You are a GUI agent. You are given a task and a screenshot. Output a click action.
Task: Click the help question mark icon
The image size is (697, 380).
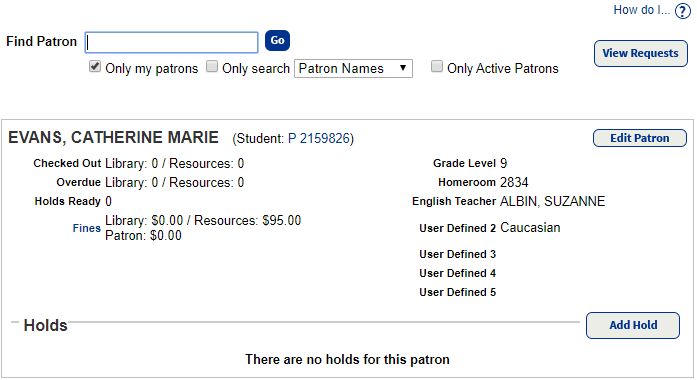(x=682, y=11)
